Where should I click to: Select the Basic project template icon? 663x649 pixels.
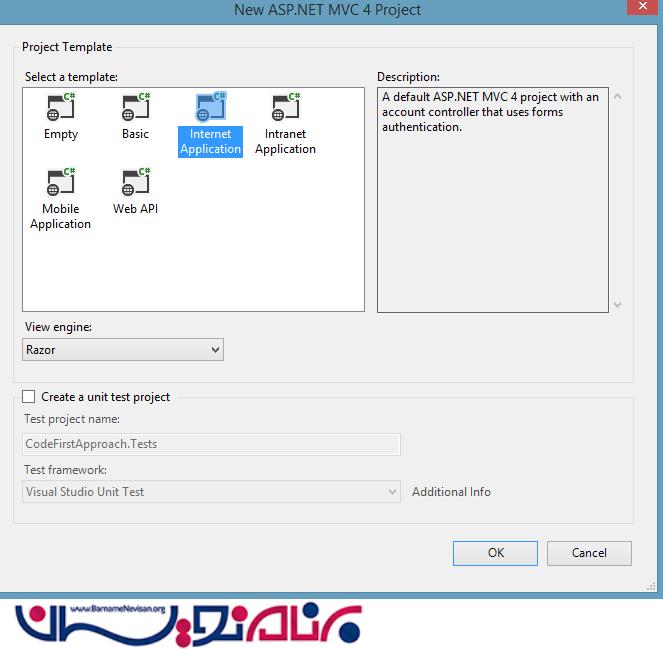click(136, 107)
